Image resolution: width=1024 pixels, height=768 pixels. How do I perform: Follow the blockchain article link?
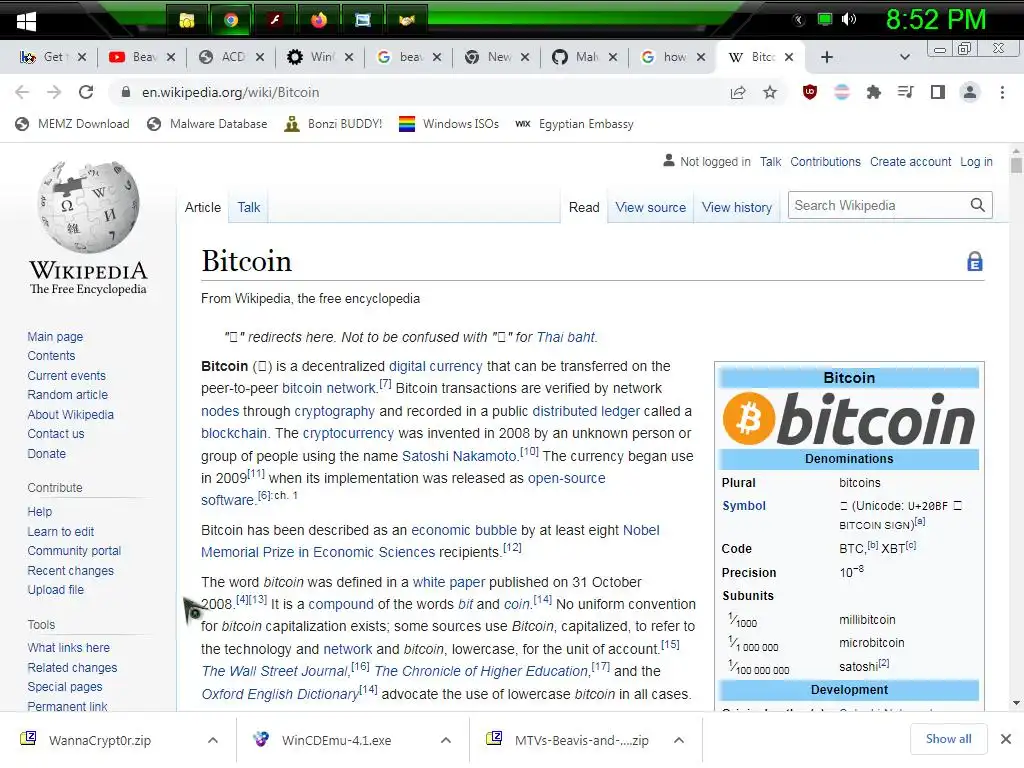[x=234, y=433]
